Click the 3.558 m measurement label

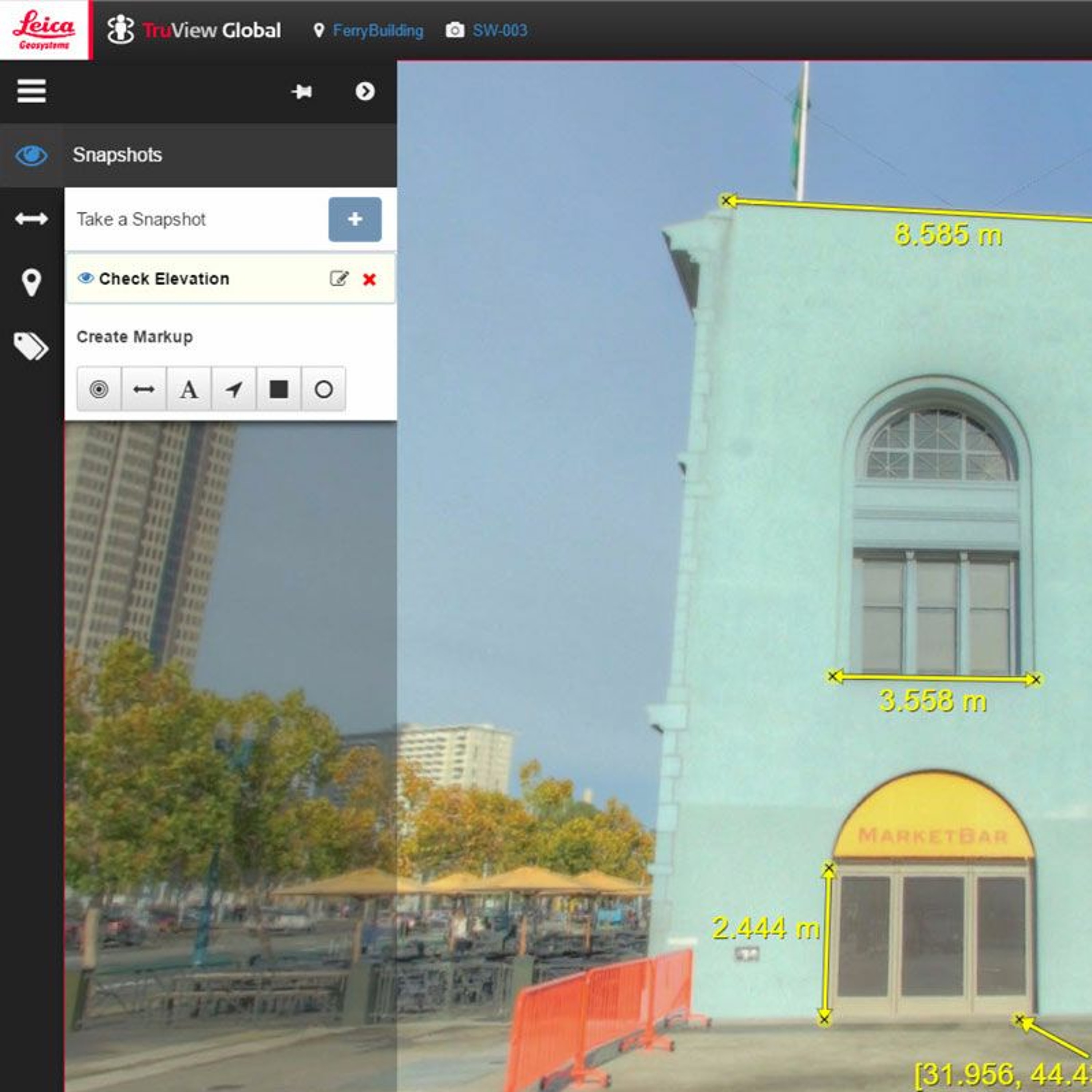pos(933,701)
